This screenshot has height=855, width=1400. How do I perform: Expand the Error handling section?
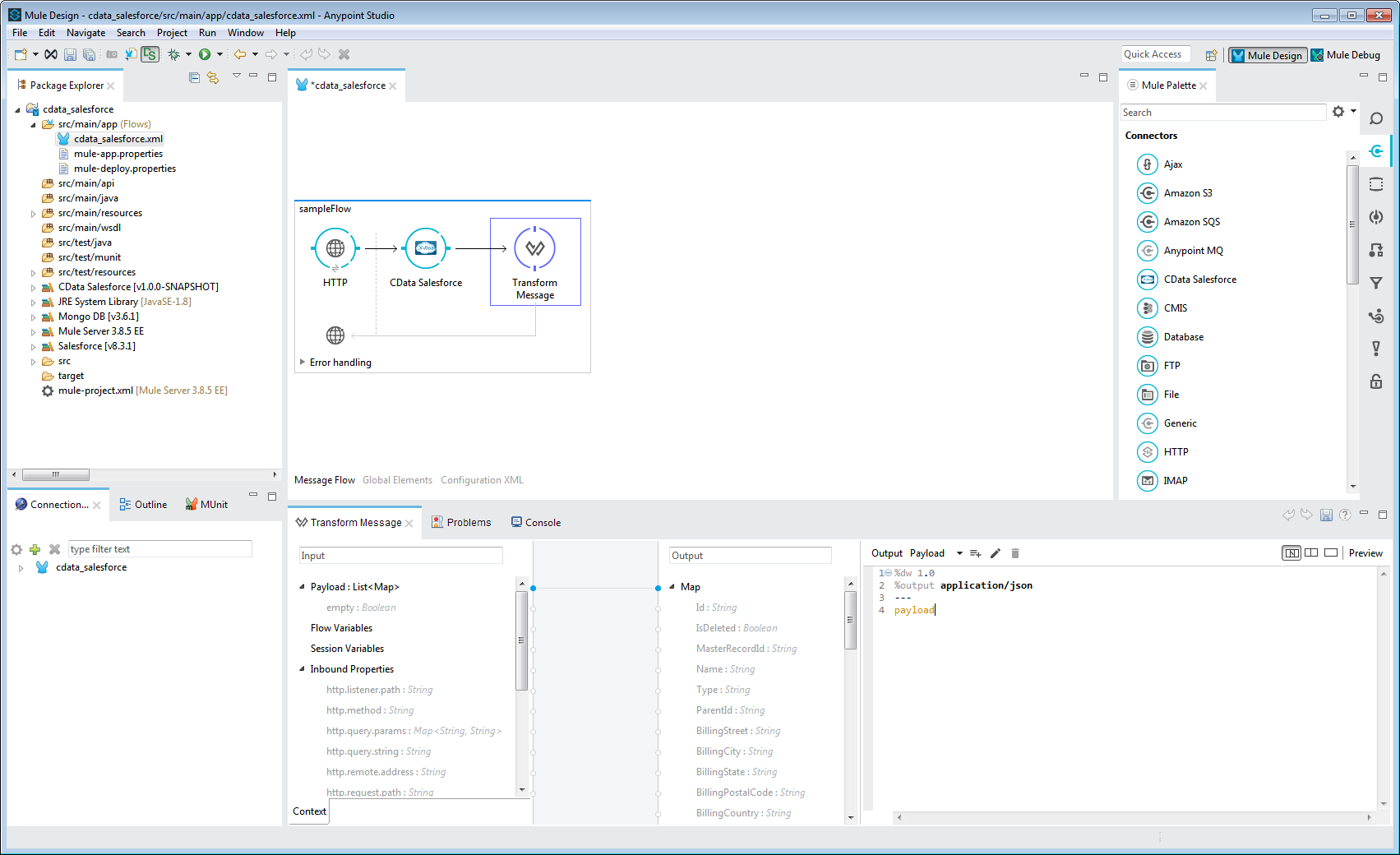303,362
